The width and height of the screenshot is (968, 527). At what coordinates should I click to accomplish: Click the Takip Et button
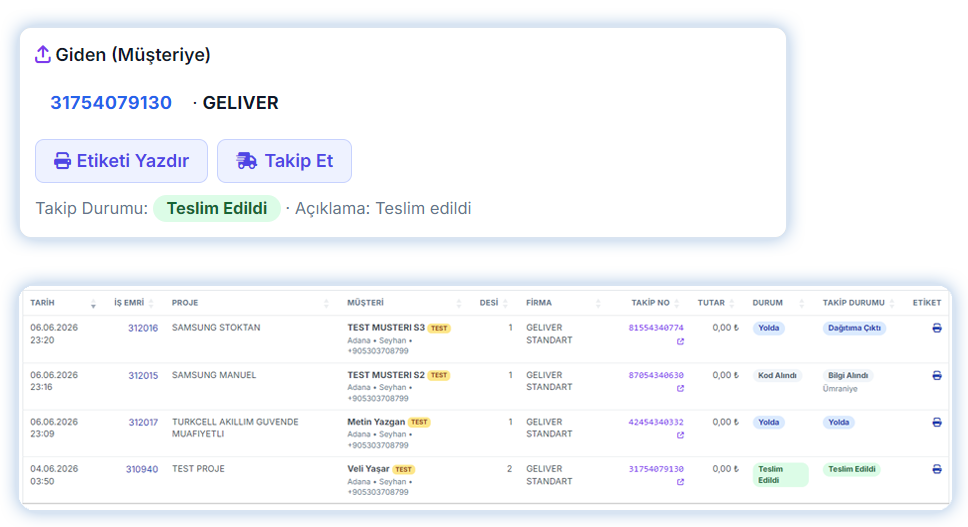285,161
